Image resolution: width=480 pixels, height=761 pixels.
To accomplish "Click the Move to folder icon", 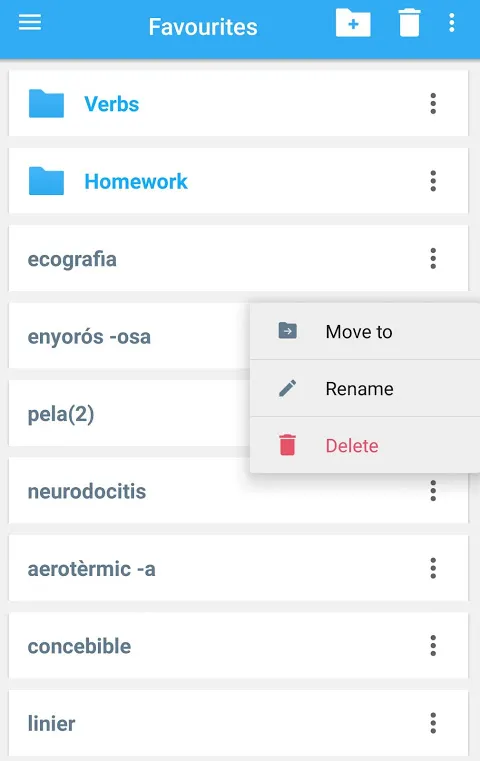I will [x=287, y=331].
